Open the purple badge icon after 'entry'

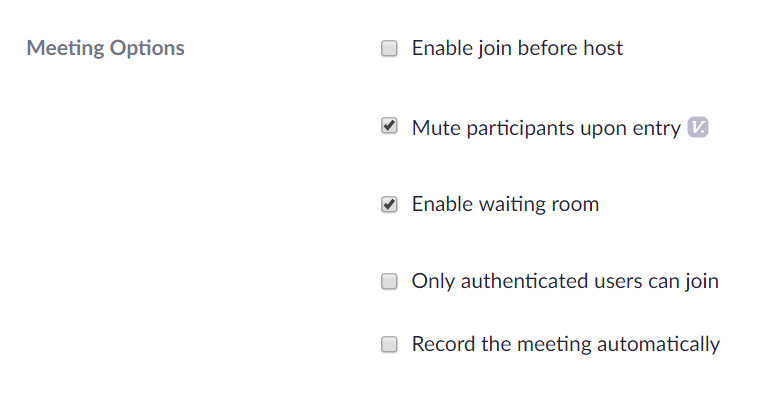(698, 127)
